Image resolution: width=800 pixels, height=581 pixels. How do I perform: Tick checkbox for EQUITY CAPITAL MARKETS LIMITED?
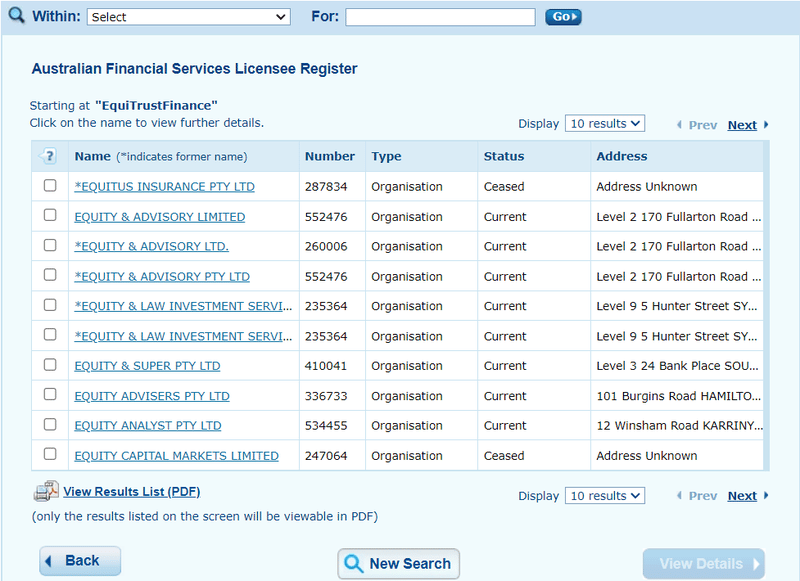tap(50, 453)
